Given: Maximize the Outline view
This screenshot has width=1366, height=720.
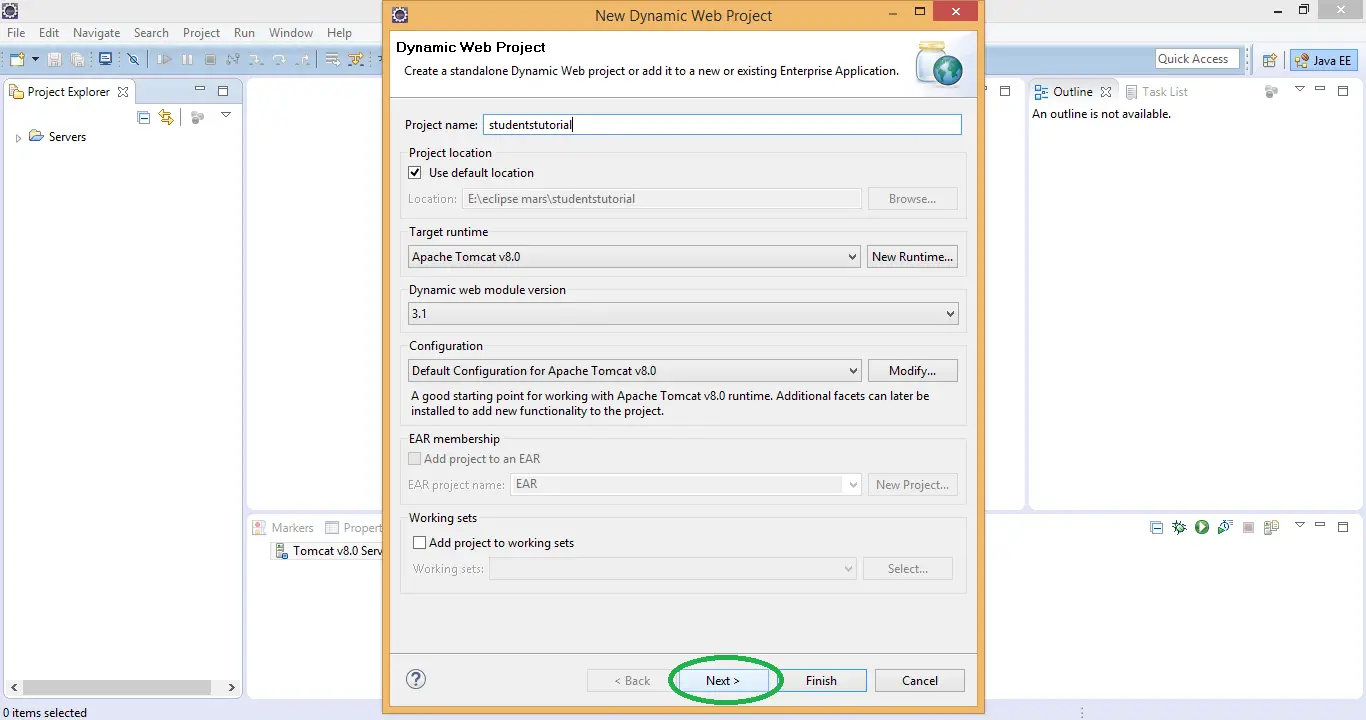Looking at the screenshot, I should [1343, 91].
